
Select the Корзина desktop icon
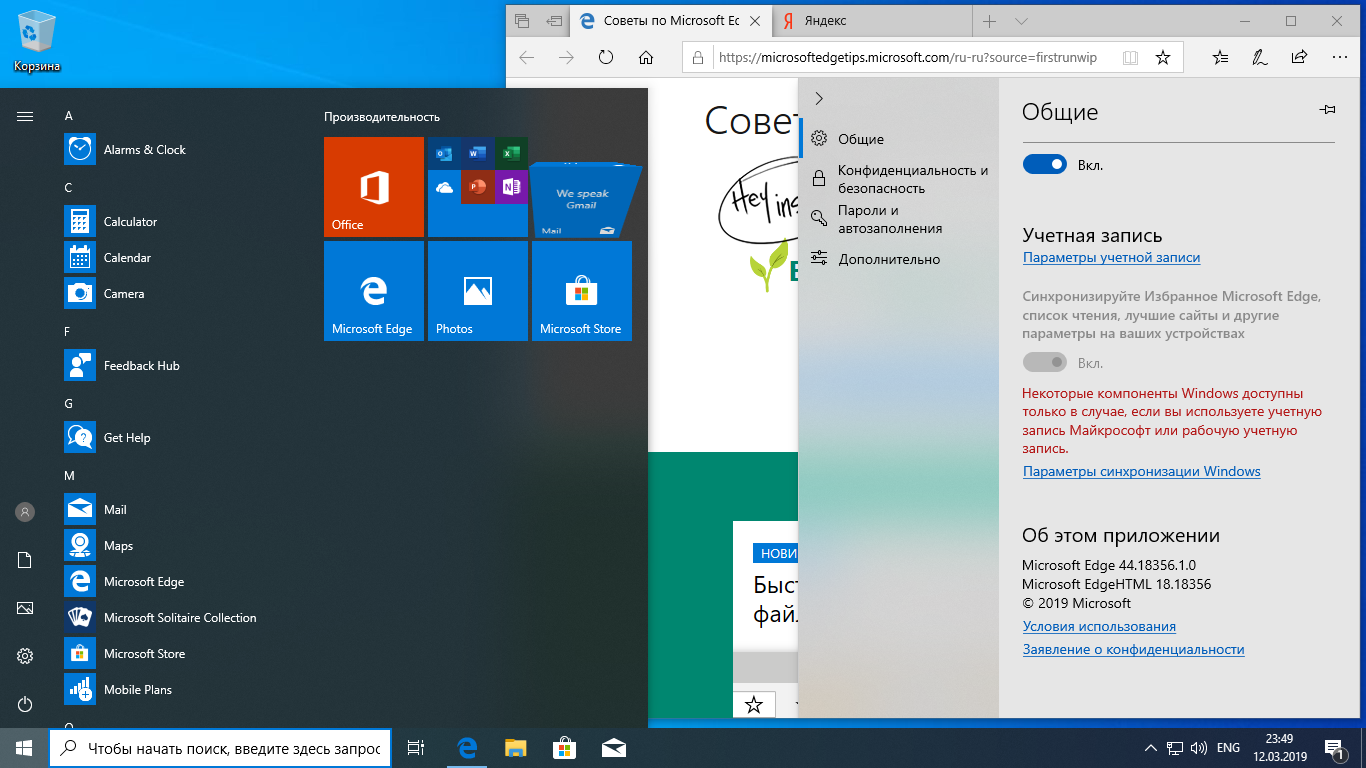click(37, 42)
